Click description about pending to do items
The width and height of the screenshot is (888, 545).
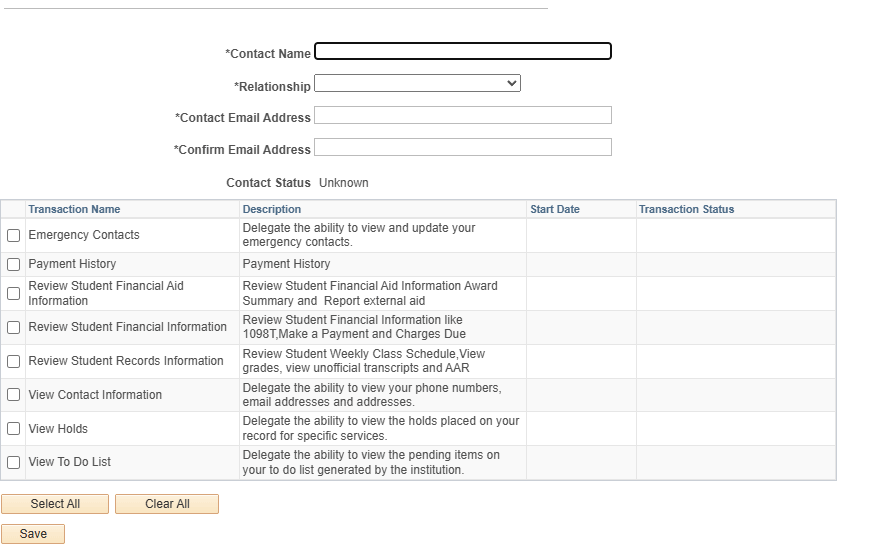(x=371, y=462)
